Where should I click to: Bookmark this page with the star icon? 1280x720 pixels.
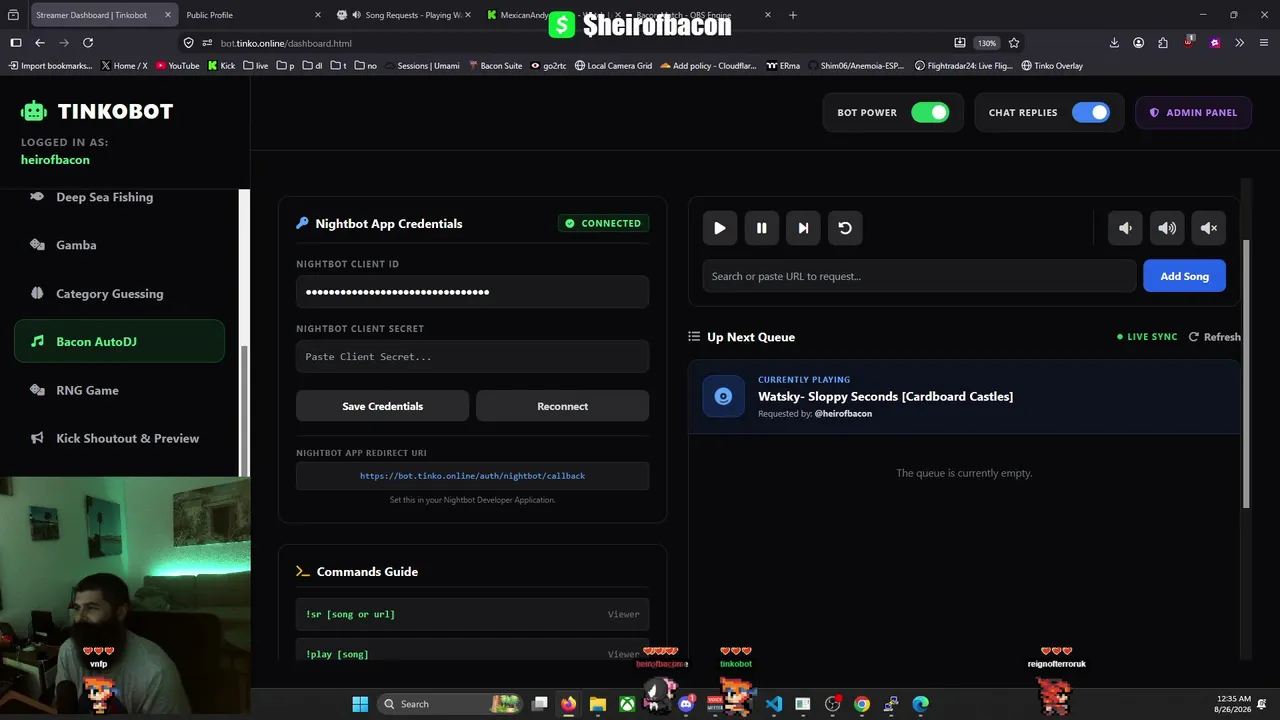tap(1014, 43)
